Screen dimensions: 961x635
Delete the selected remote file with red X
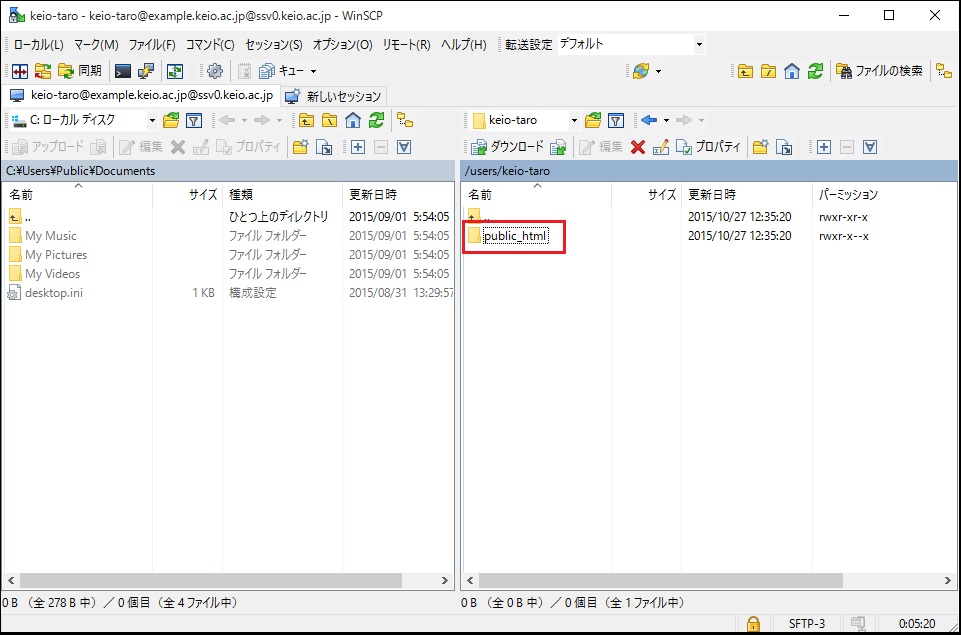pos(637,147)
